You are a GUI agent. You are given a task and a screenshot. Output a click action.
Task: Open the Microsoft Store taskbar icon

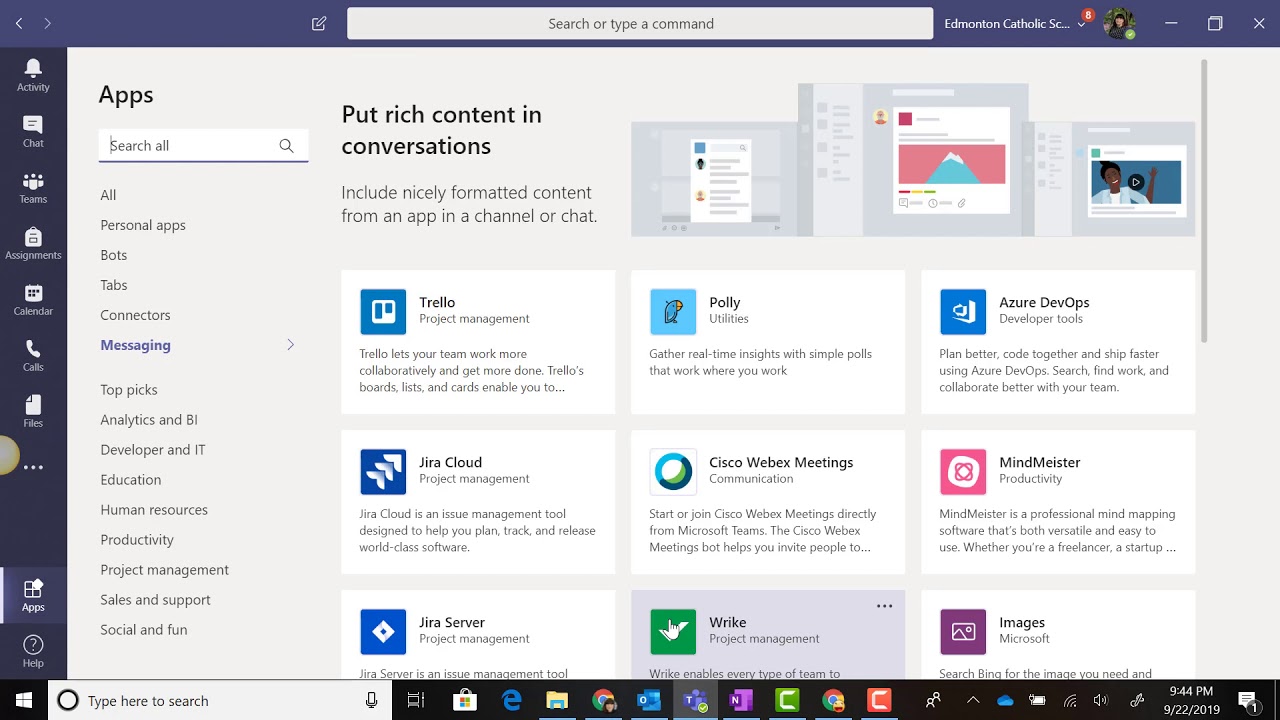click(465, 700)
